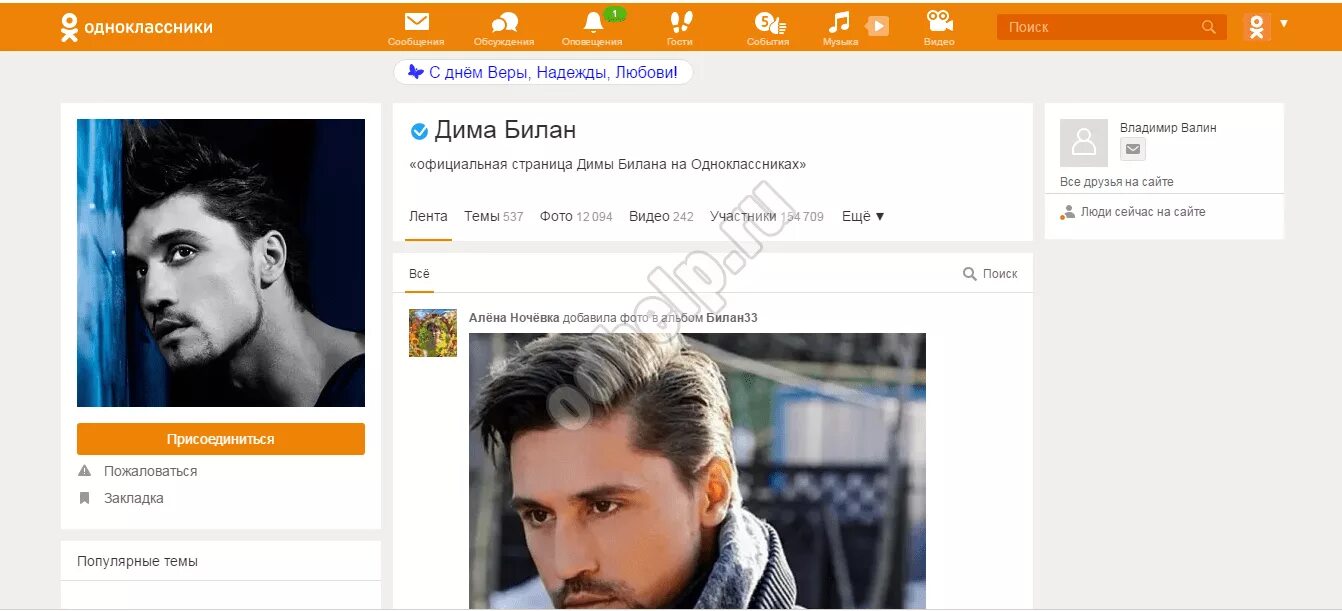Click the Присоединиться button
1342x611 pixels.
pos(221,439)
